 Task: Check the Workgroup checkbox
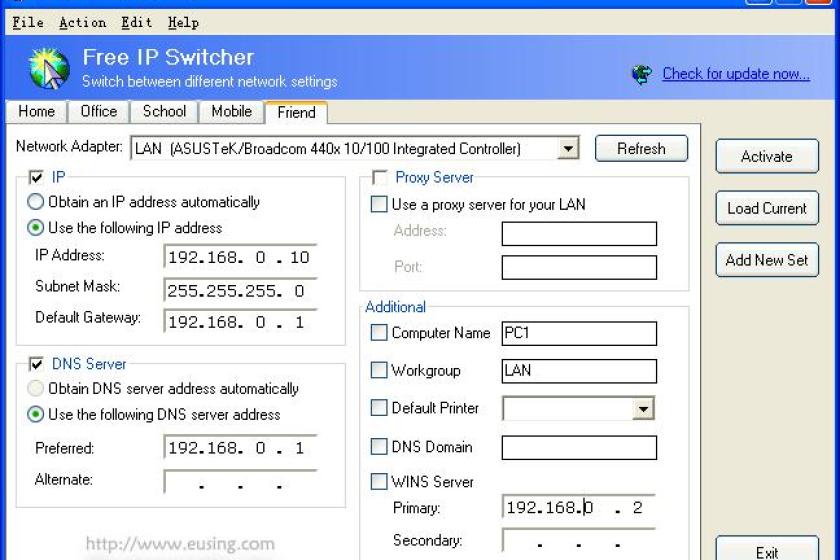coord(379,370)
